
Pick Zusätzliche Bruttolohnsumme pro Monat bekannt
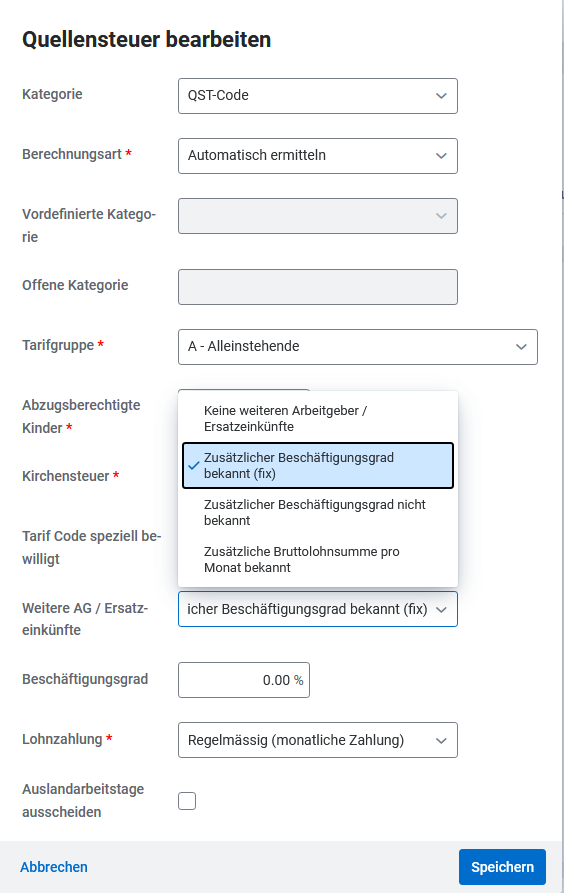click(x=317, y=559)
